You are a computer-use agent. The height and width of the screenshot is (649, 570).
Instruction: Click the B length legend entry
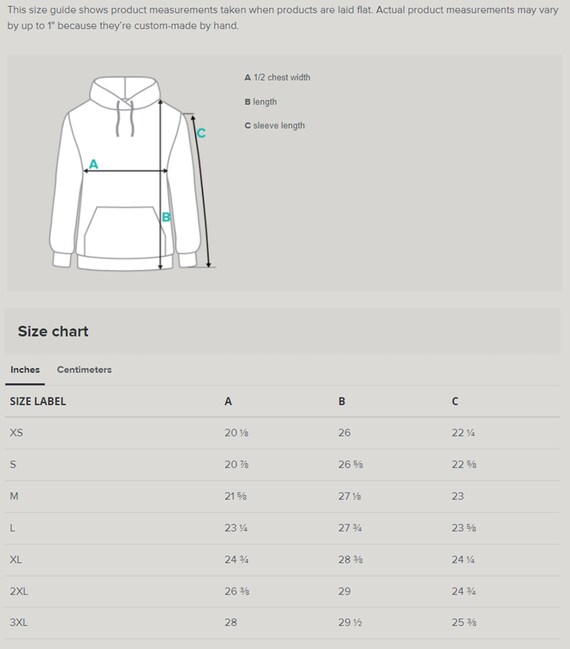tap(261, 102)
